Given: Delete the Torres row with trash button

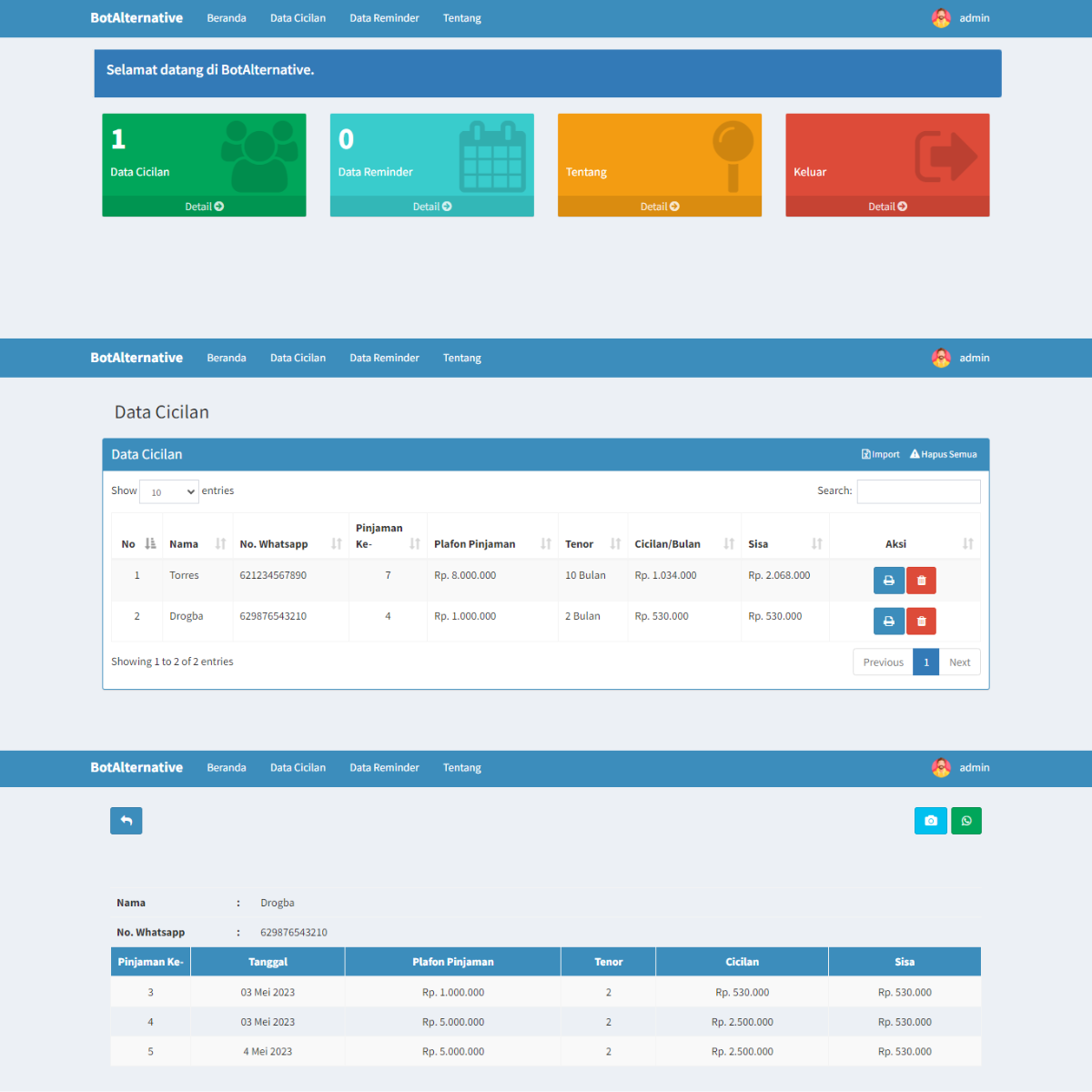Looking at the screenshot, I should point(921,581).
